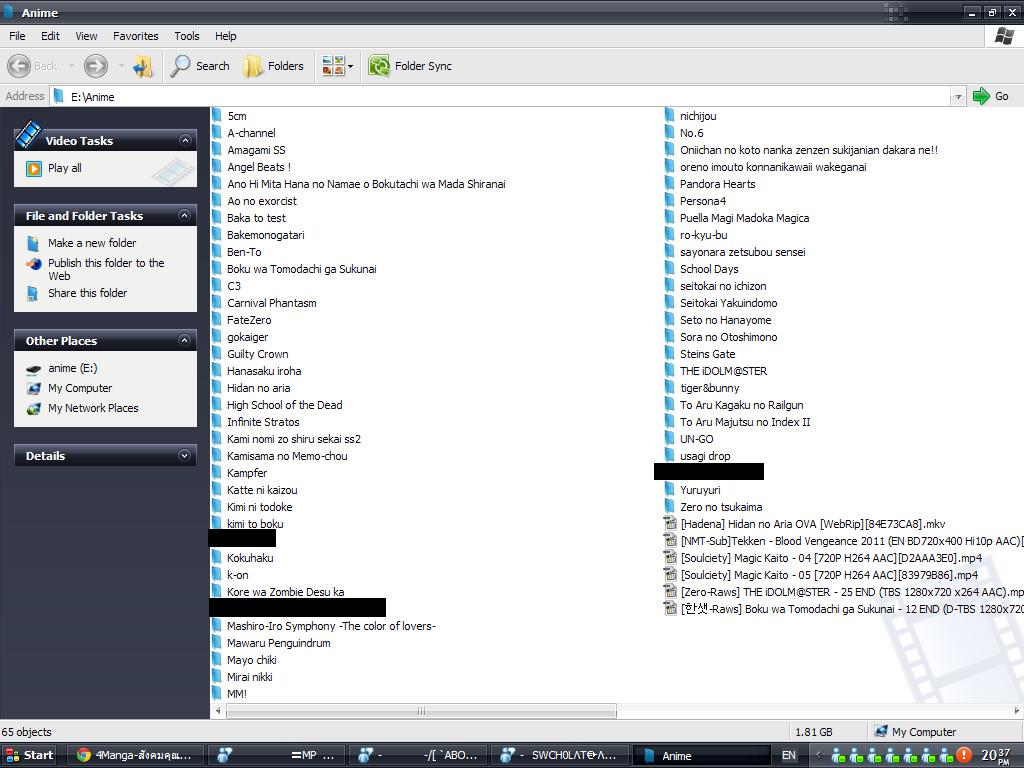Click the horizontal scrollbar thumb
This screenshot has height=768, width=1024.
click(421, 711)
